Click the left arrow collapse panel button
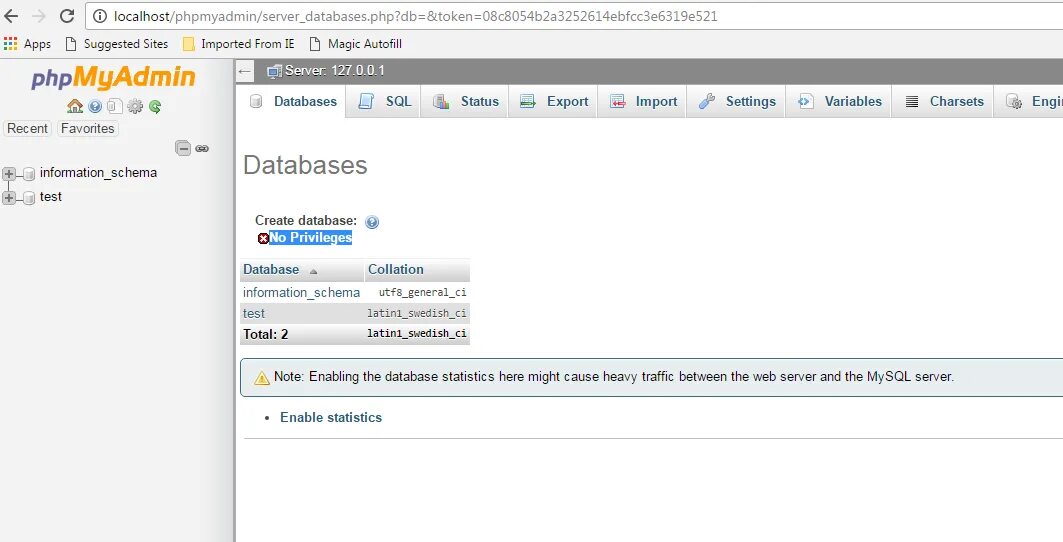This screenshot has width=1063, height=542. [245, 71]
